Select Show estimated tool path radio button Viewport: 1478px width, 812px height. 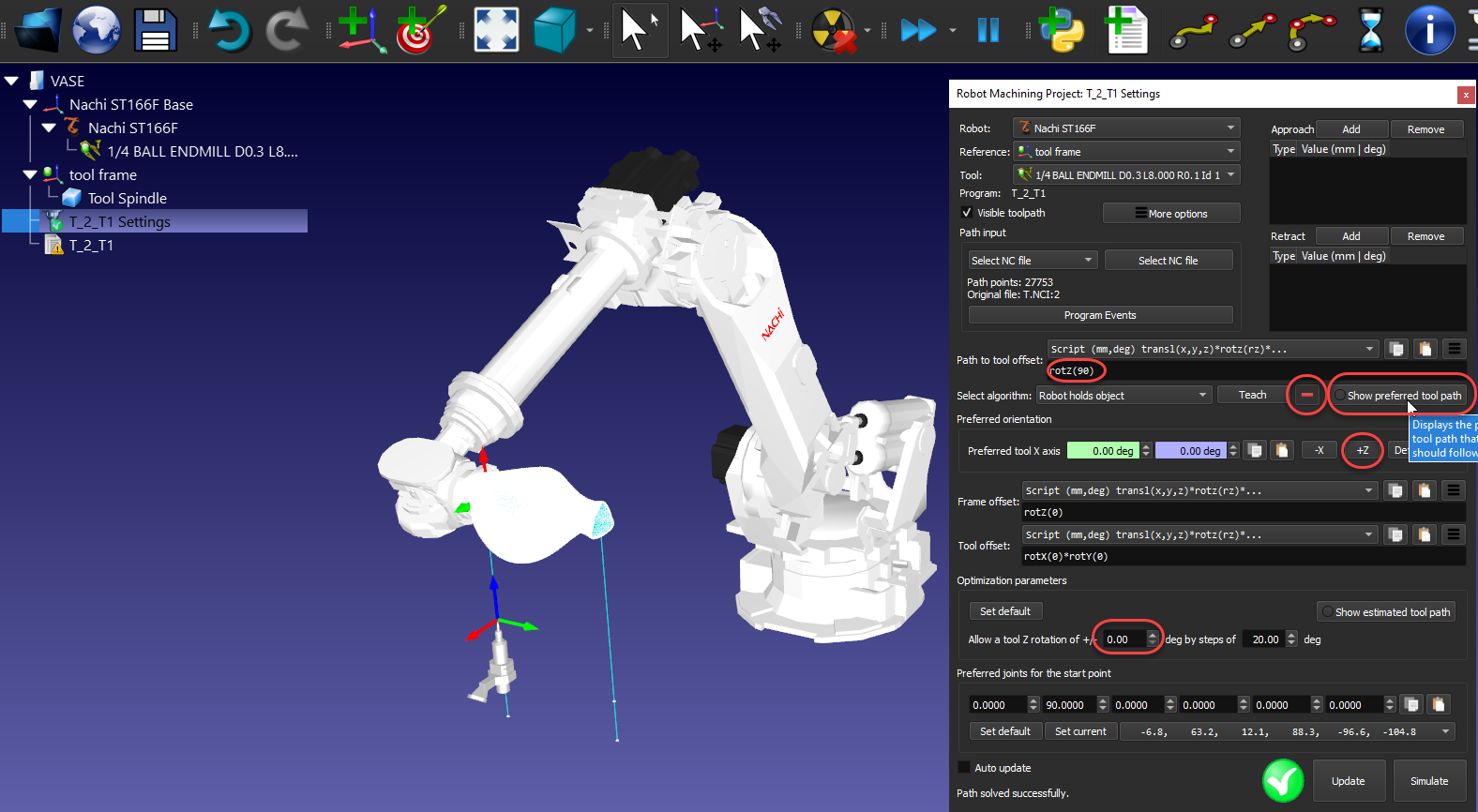[1327, 612]
